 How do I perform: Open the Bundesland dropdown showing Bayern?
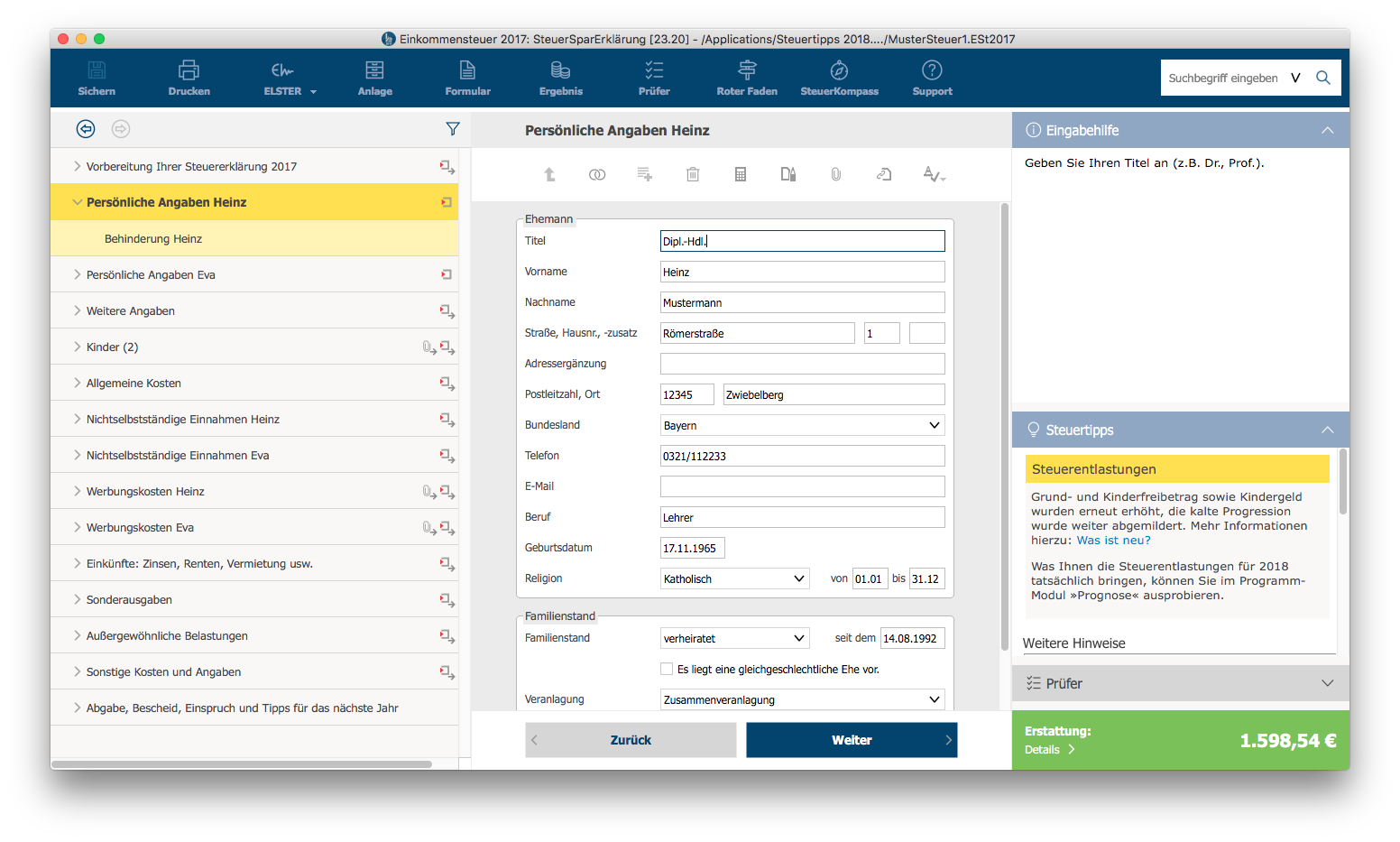click(x=802, y=425)
